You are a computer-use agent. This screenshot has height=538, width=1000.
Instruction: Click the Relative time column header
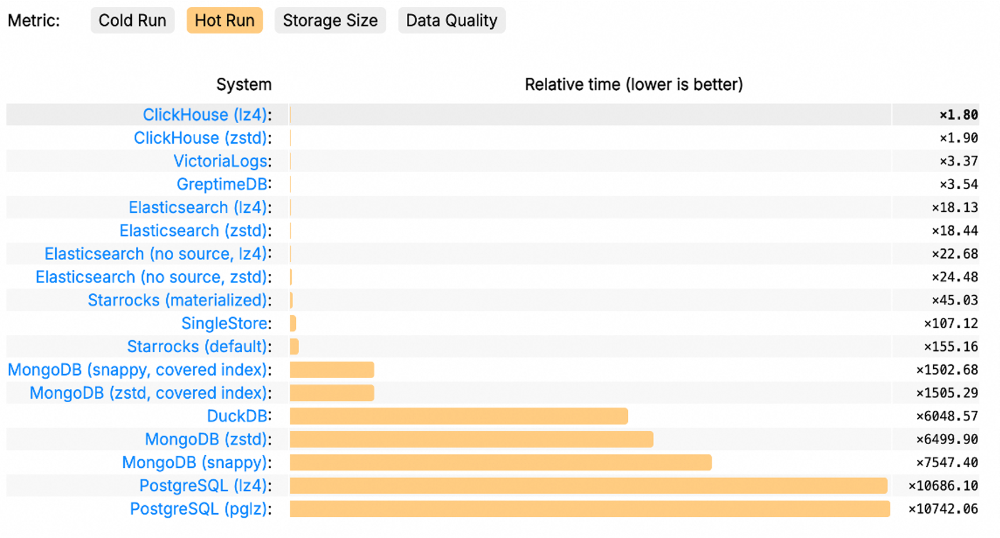pyautogui.click(x=633, y=85)
